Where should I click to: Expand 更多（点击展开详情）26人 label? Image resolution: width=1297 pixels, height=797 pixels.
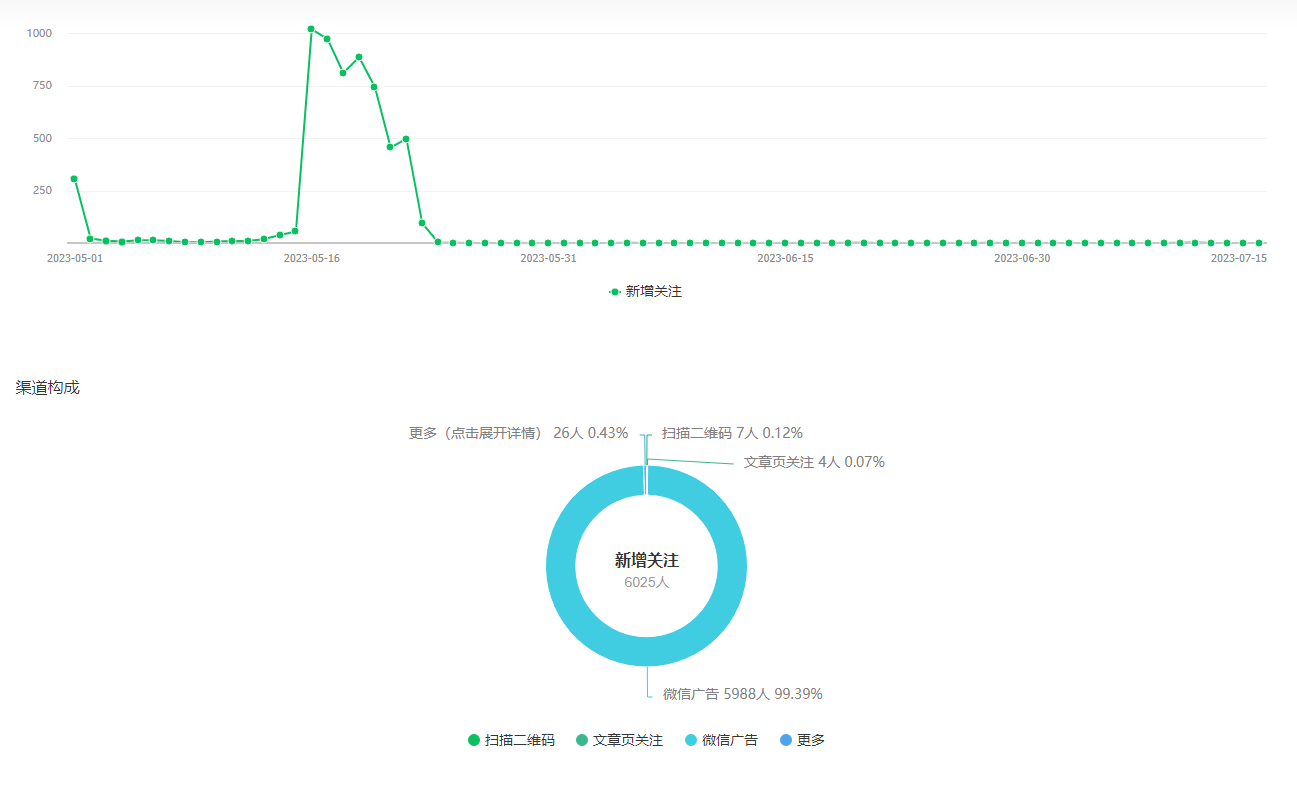click(x=518, y=433)
